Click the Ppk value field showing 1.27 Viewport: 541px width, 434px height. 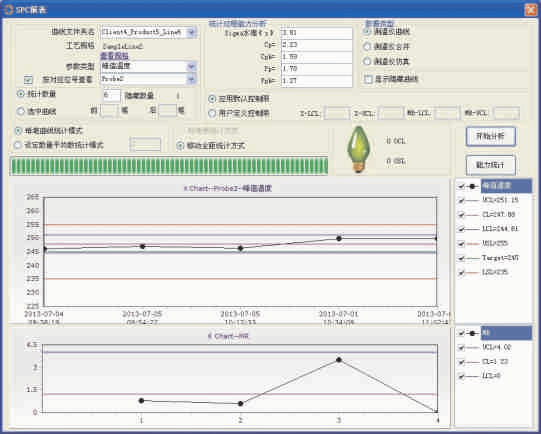(x=316, y=81)
